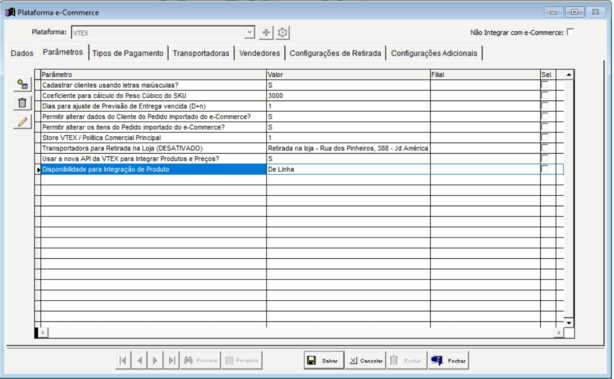Click the Excluir button
Image resolution: width=614 pixels, height=379 pixels.
407,360
